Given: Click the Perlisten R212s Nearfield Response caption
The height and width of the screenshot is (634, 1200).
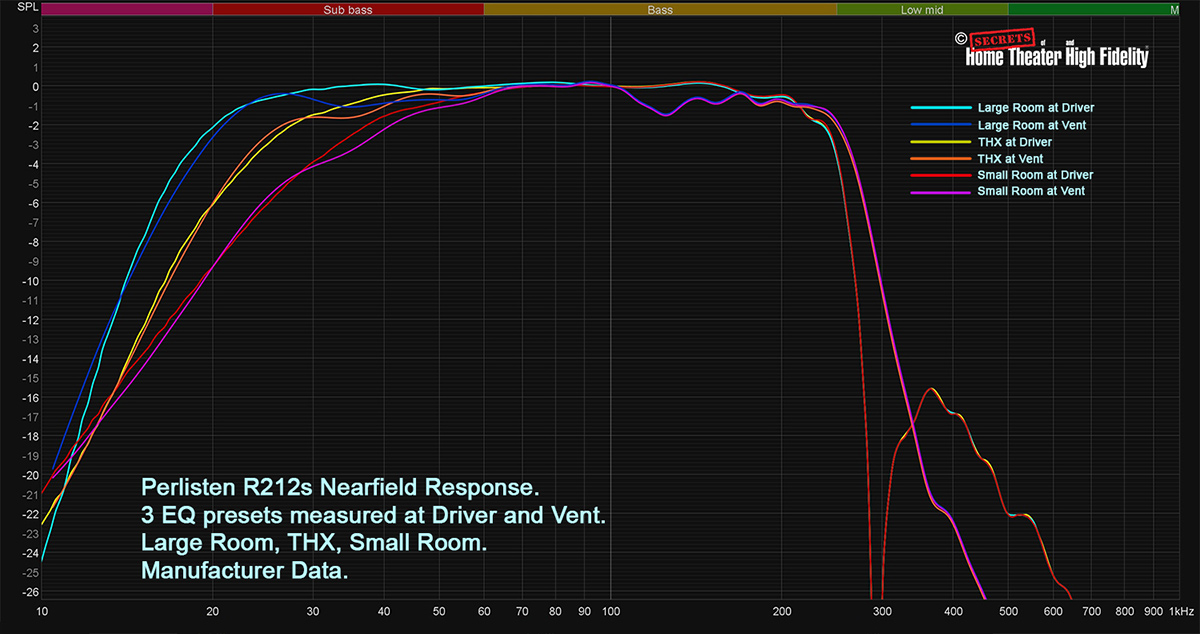Looking at the screenshot, I should pos(339,489).
